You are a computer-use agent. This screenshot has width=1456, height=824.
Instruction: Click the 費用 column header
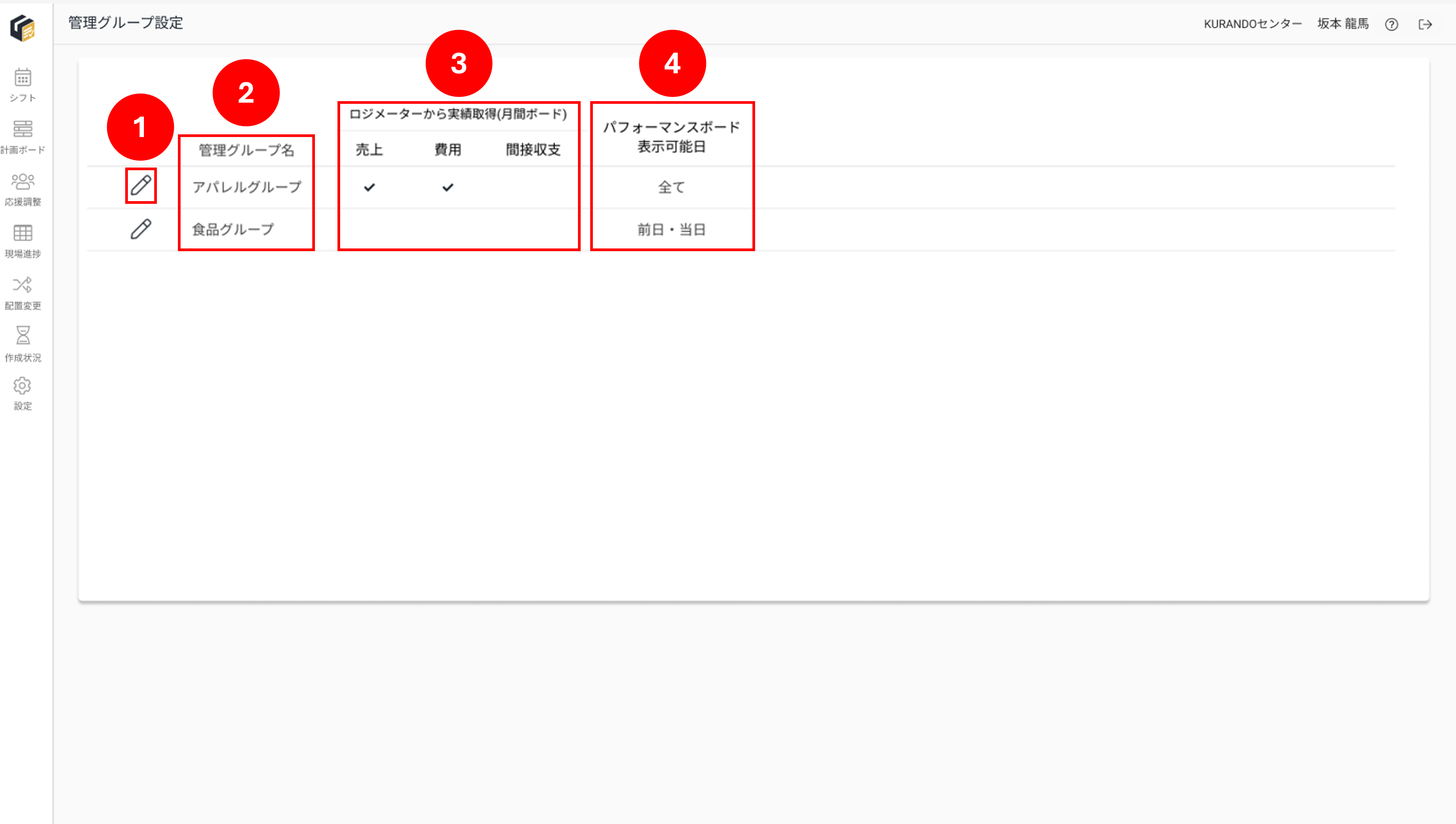pyautogui.click(x=448, y=149)
